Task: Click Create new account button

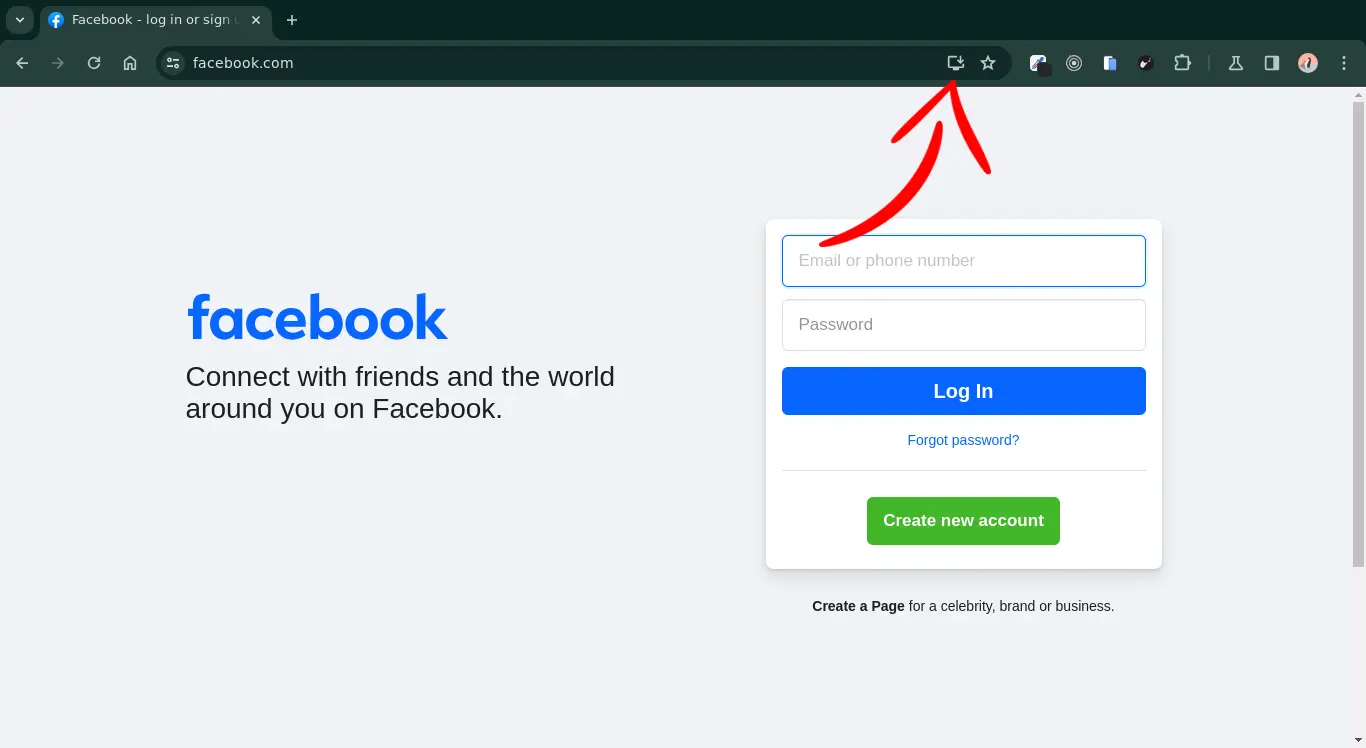Action: tap(963, 521)
